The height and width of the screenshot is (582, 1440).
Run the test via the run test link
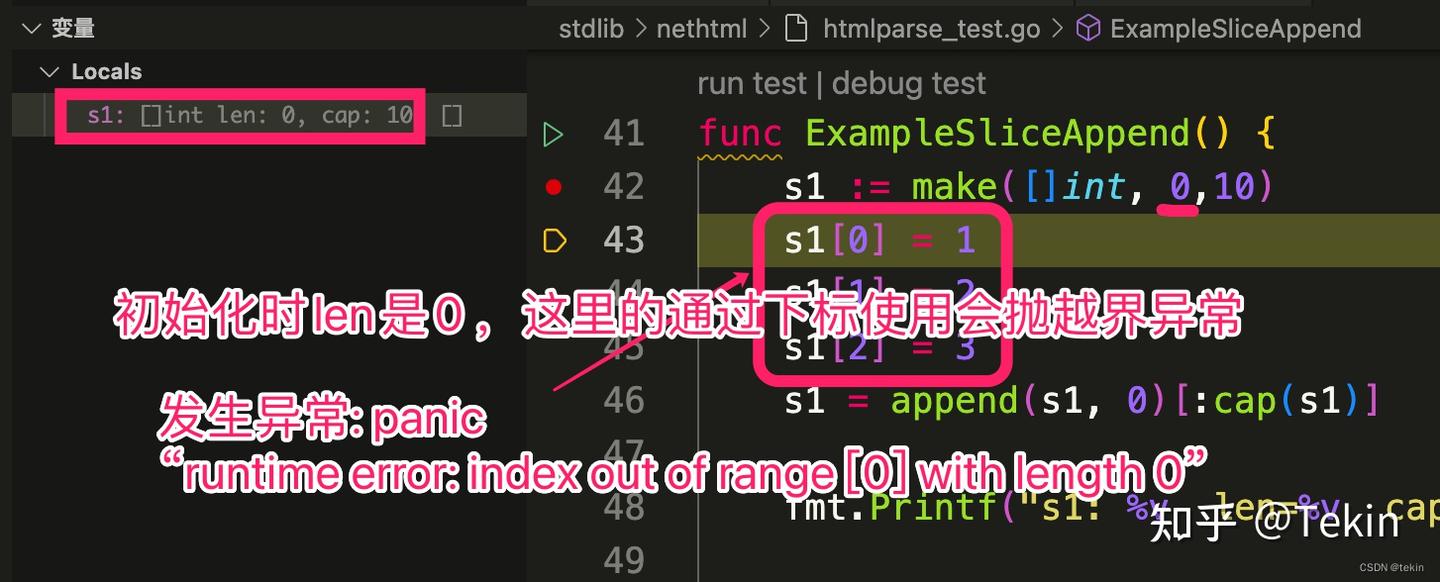(752, 83)
